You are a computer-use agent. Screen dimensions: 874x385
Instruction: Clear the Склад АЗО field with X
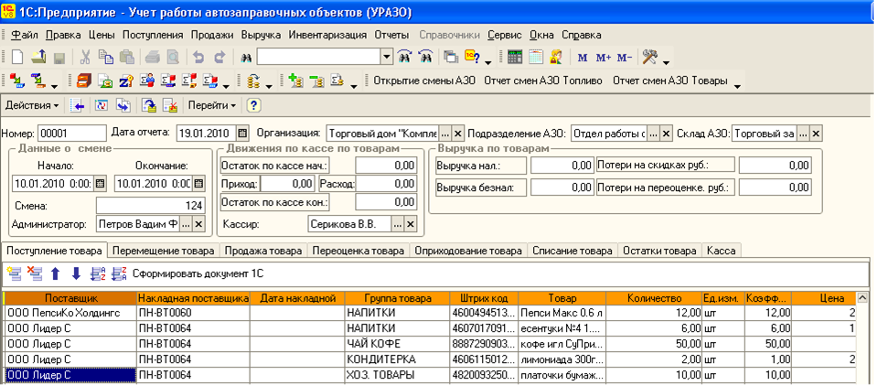tap(815, 134)
